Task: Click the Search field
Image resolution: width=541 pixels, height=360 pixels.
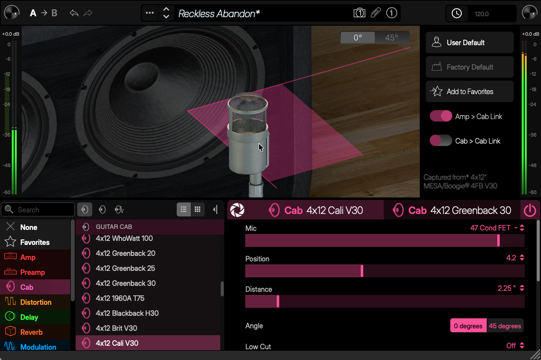Action: click(38, 210)
